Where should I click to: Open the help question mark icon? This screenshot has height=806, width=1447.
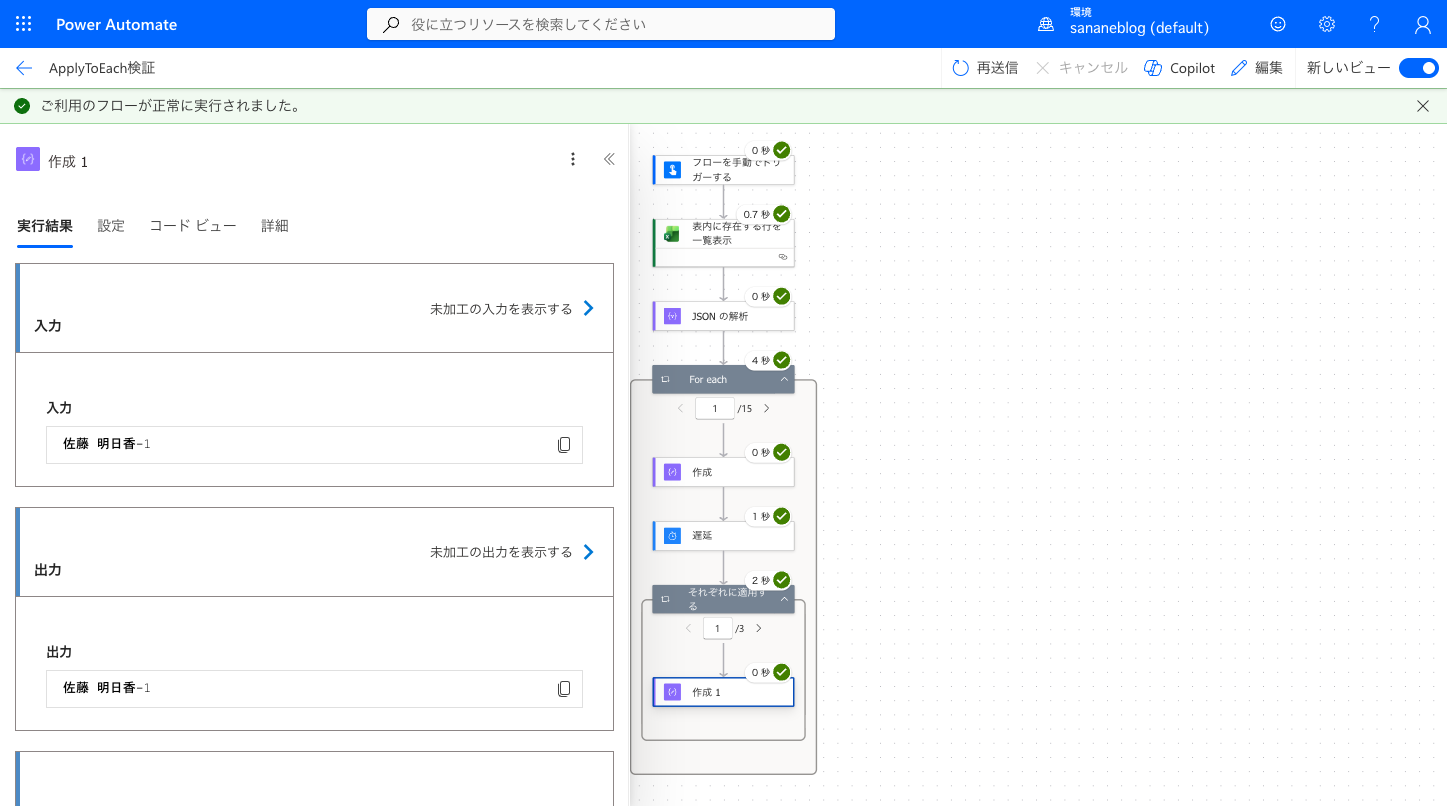(1375, 24)
